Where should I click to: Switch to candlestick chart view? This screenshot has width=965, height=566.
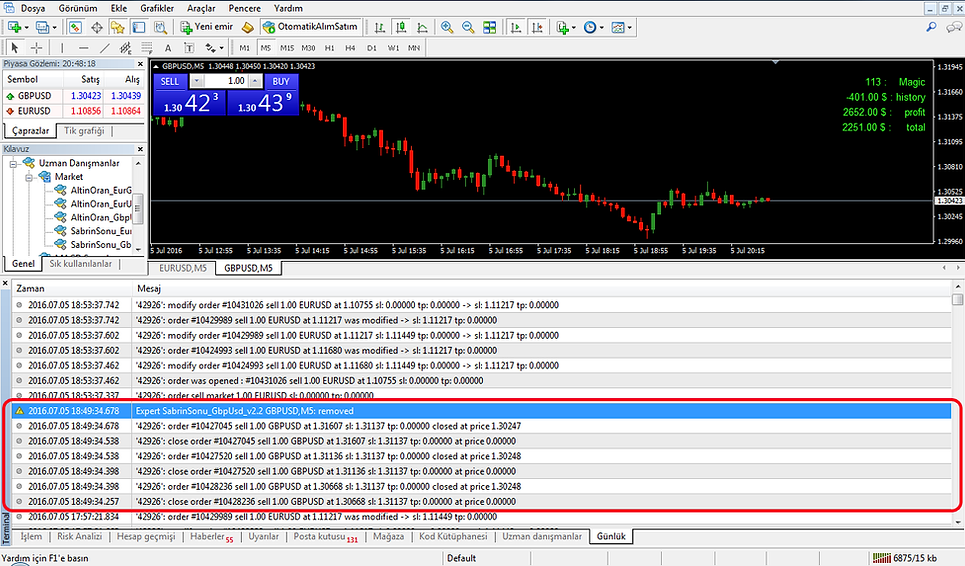pyautogui.click(x=401, y=27)
